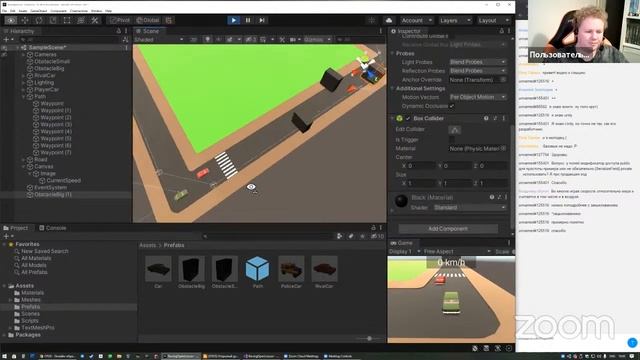The image size is (640, 360).
Task: Open the Shaded draw mode dropdown
Action: point(159,40)
